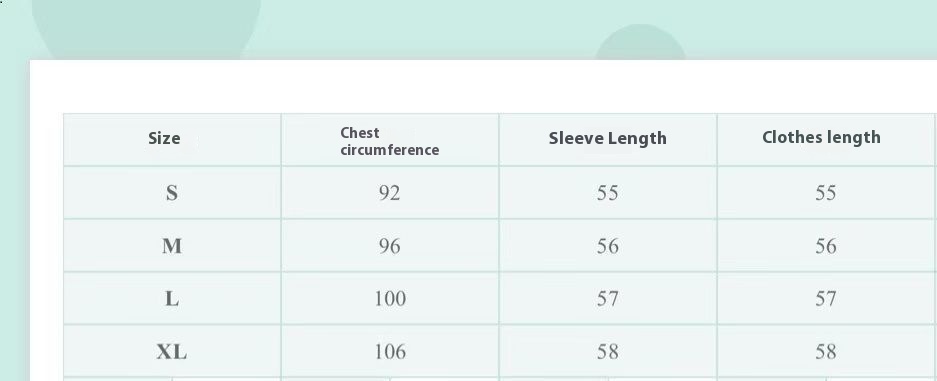Screen dimensions: 937x381
Task: Click the sleeve length 57 cell
Action: (607, 299)
